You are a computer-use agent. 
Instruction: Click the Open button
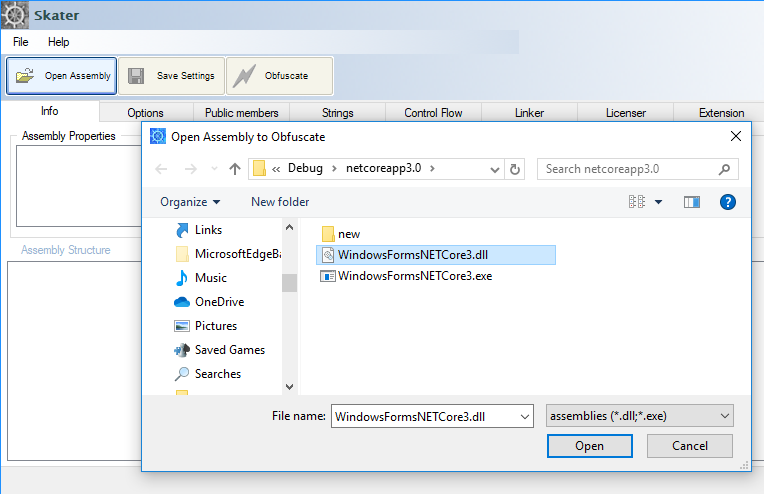pyautogui.click(x=590, y=446)
